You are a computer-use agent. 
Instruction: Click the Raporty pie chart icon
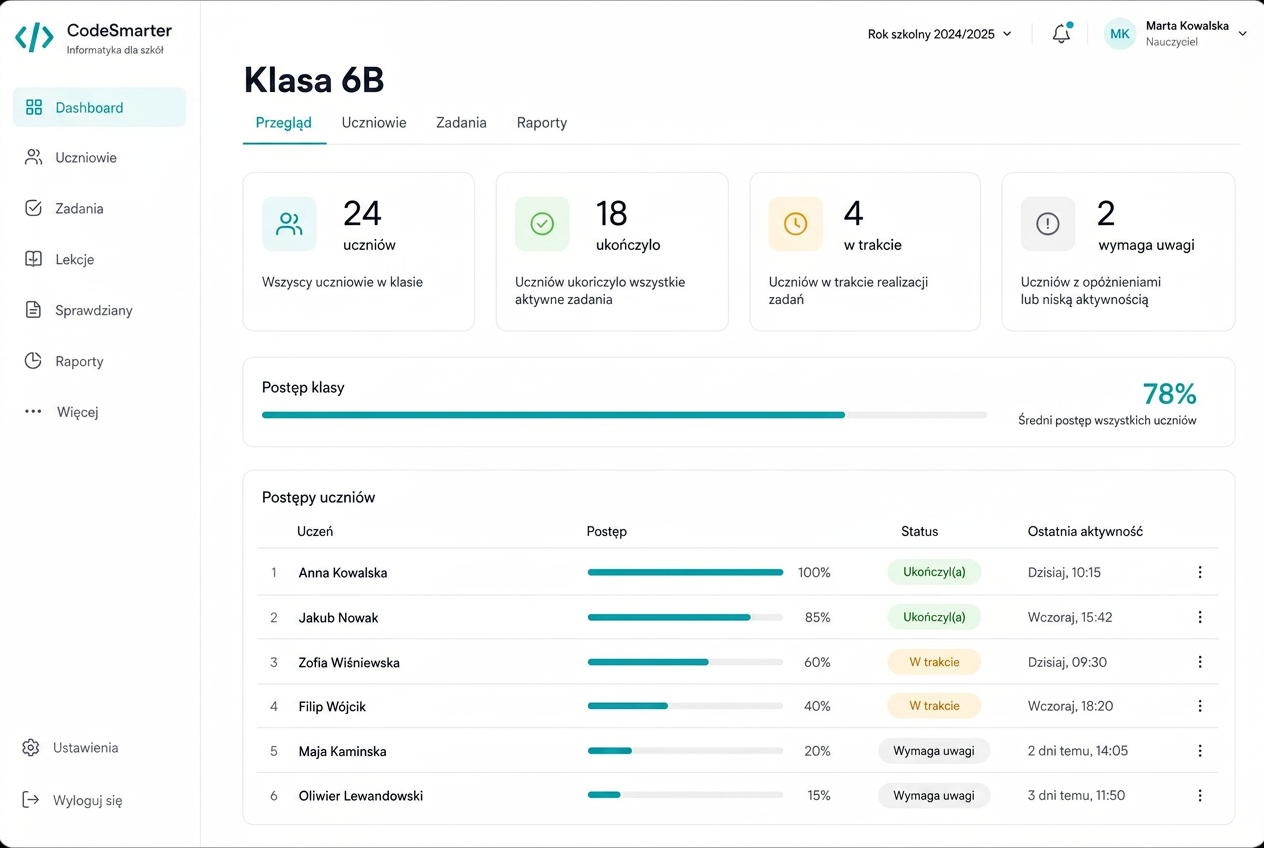click(x=33, y=361)
